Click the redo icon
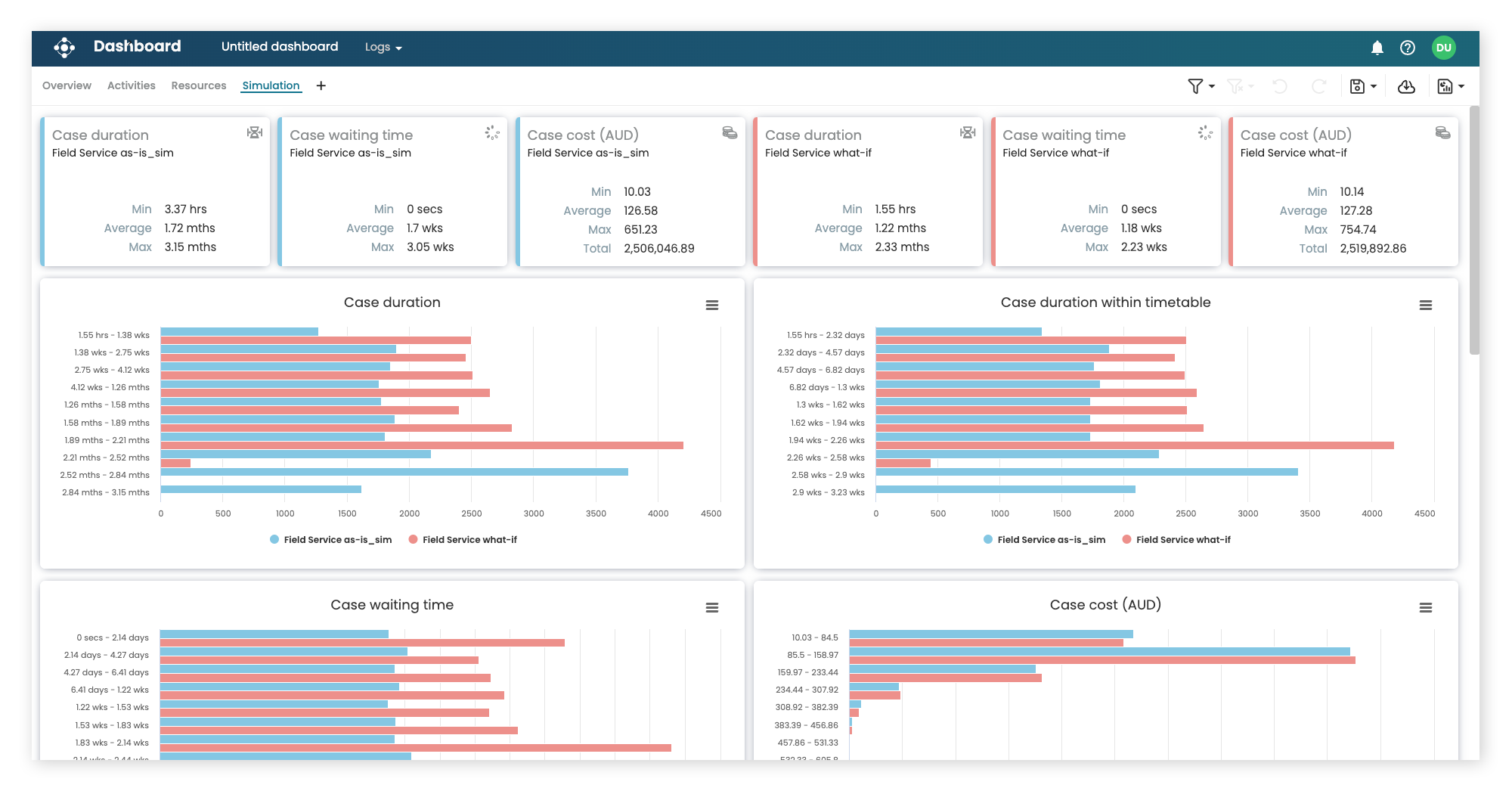Image resolution: width=1512 pixels, height=791 pixels. [x=1318, y=86]
